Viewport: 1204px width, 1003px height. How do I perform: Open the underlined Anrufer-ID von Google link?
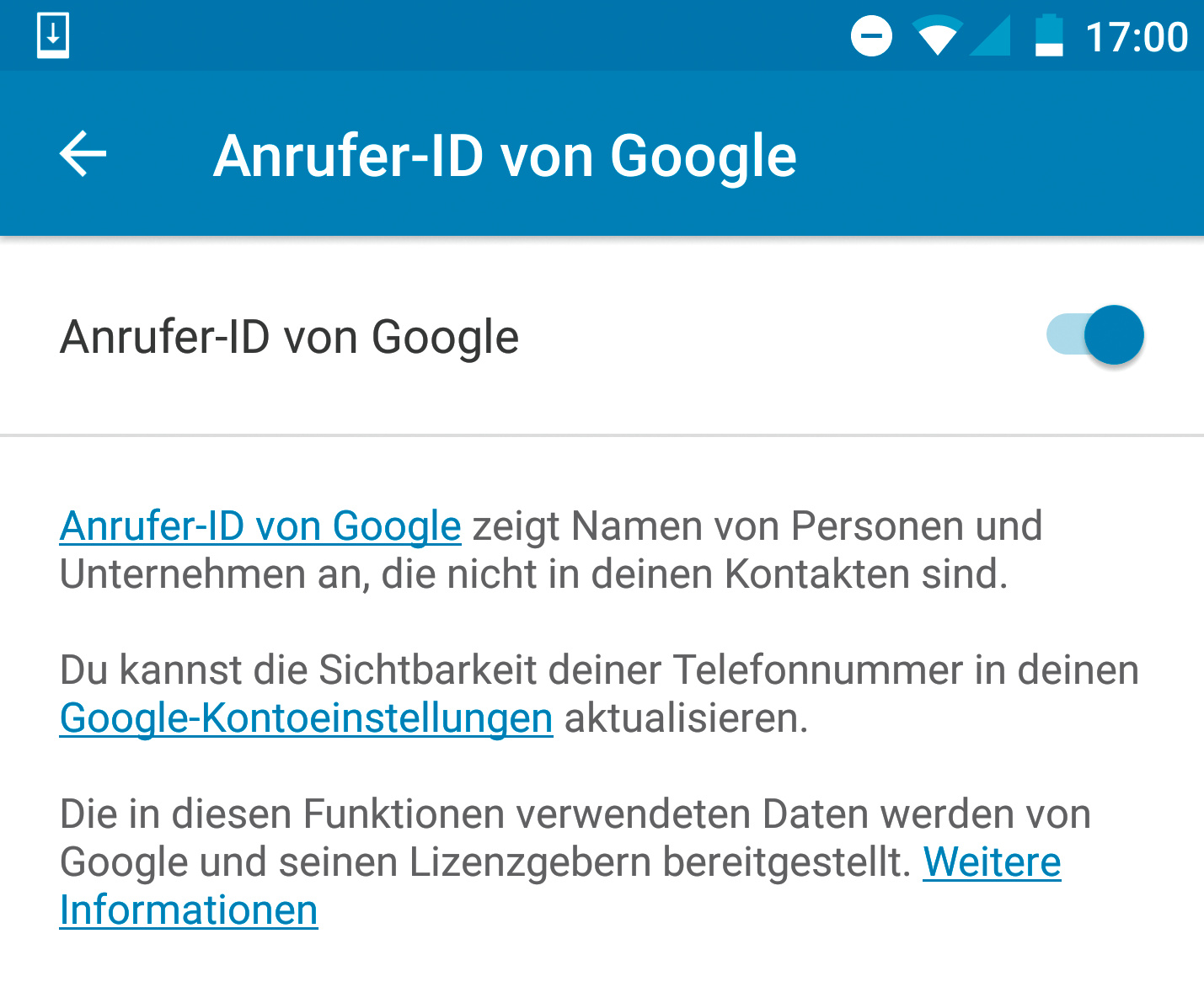click(260, 526)
